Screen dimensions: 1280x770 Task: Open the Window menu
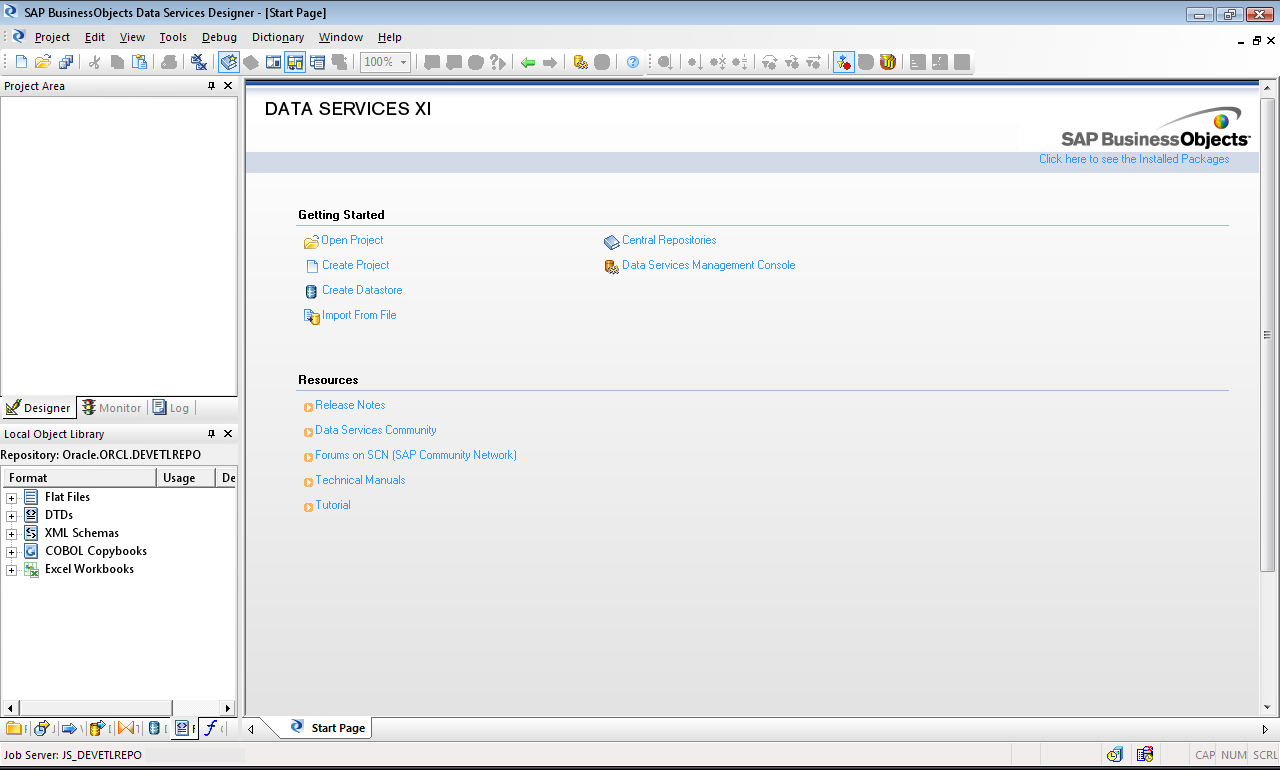341,37
